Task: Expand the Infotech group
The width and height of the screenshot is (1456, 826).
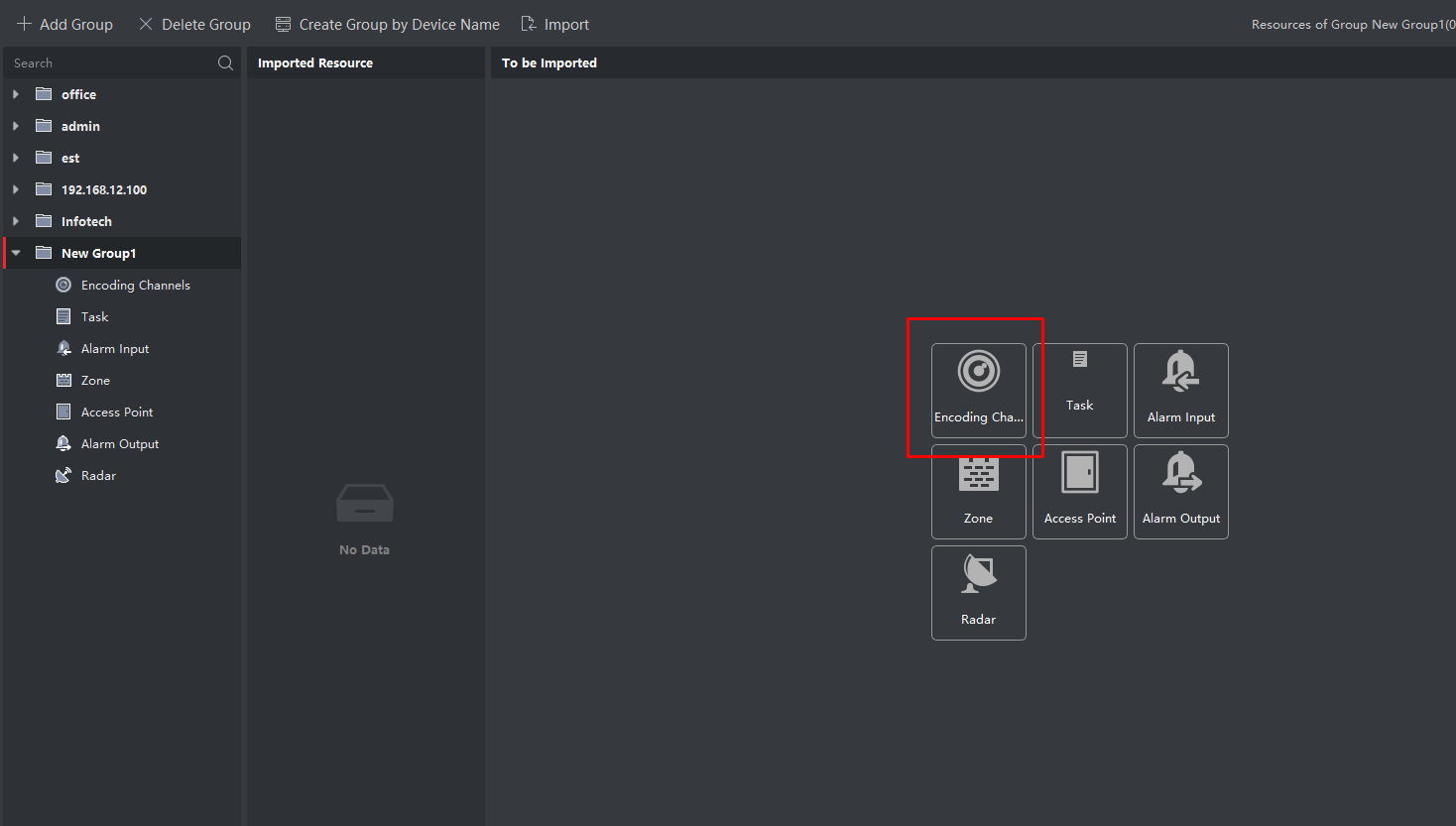Action: pyautogui.click(x=16, y=221)
